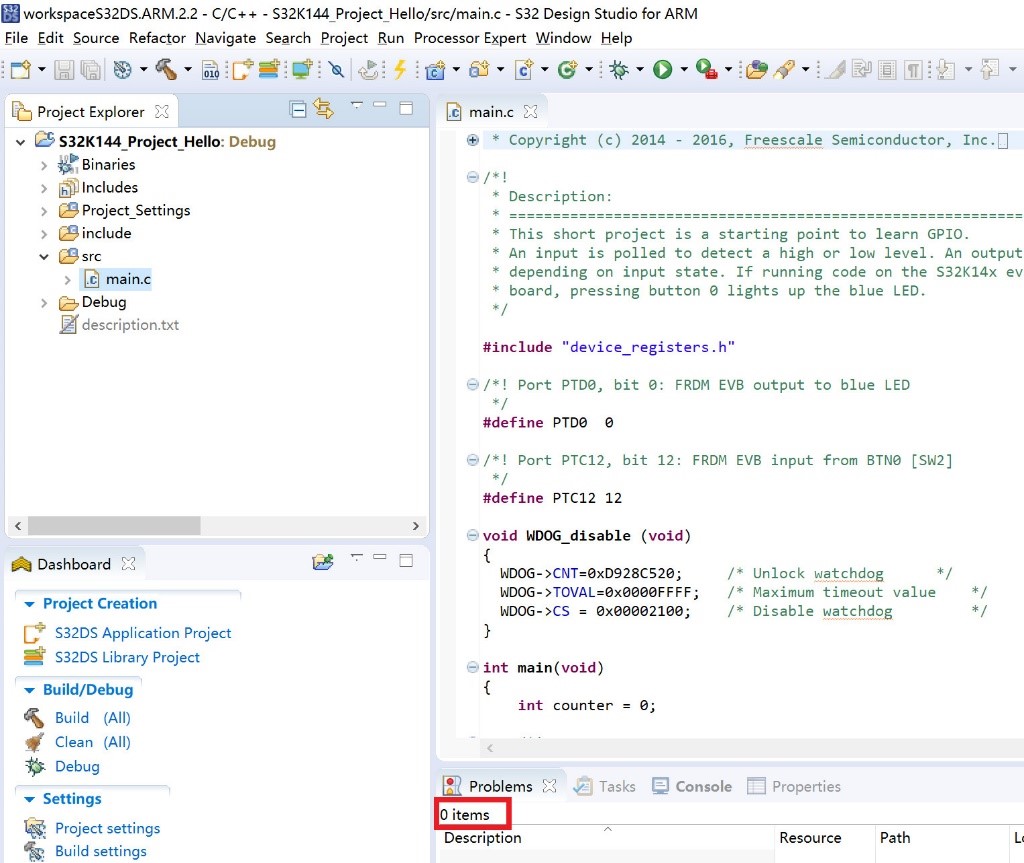1024x863 pixels.
Task: Expand the folded Copyright comment block
Action: (x=473, y=140)
